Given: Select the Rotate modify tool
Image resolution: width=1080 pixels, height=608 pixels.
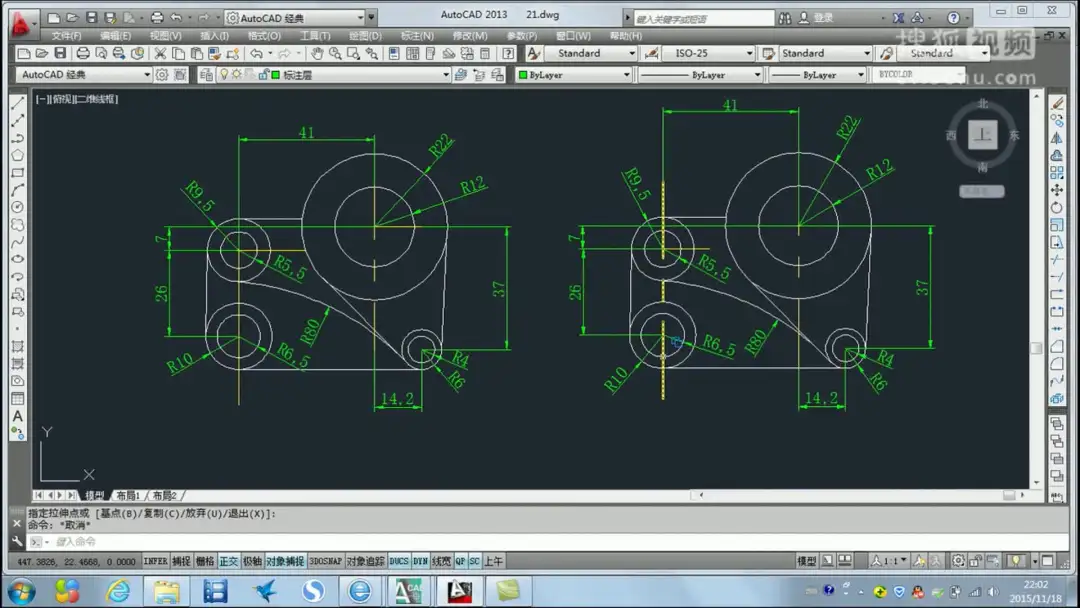Looking at the screenshot, I should click(1057, 207).
